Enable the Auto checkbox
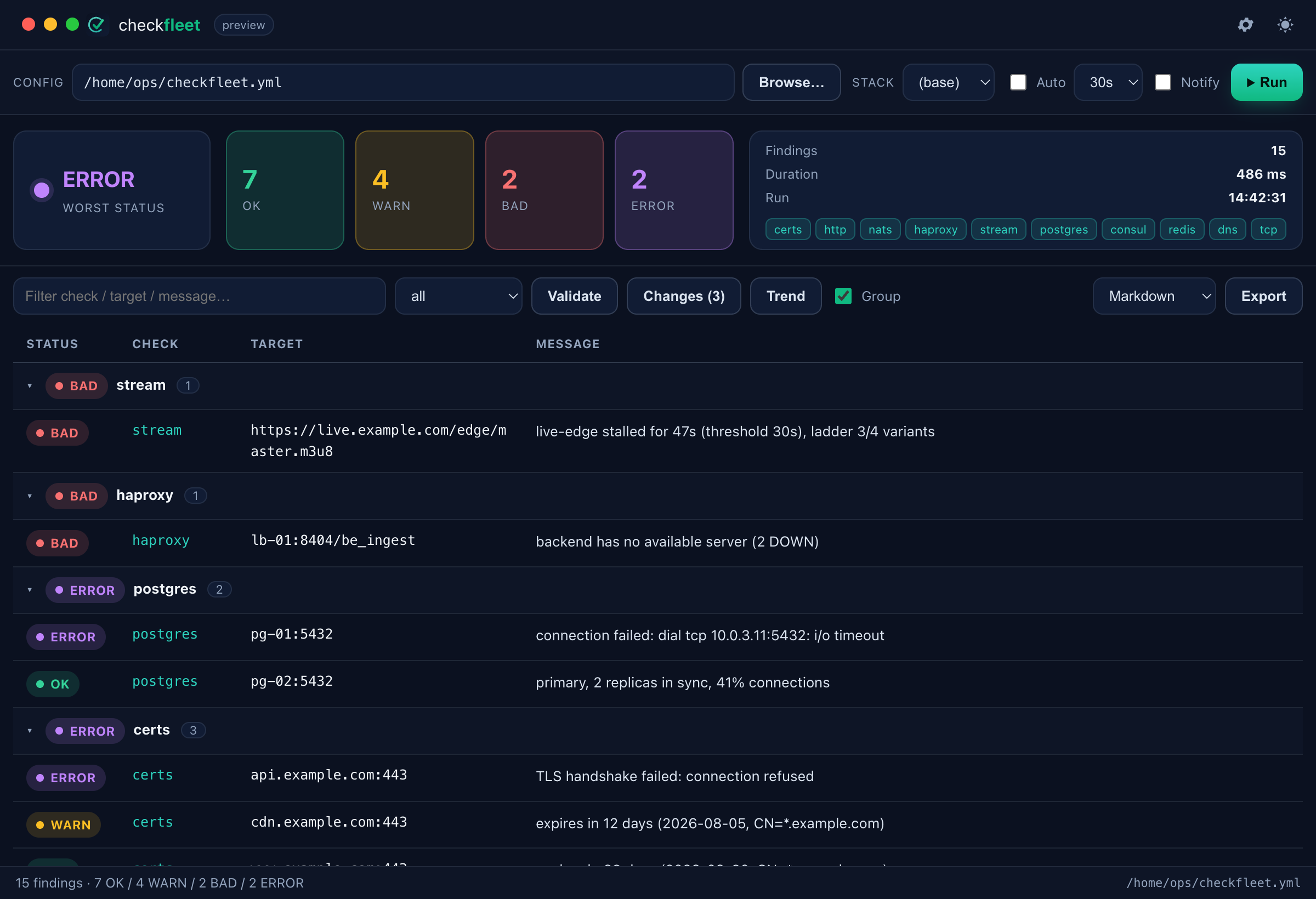The height and width of the screenshot is (899, 1316). (1018, 82)
